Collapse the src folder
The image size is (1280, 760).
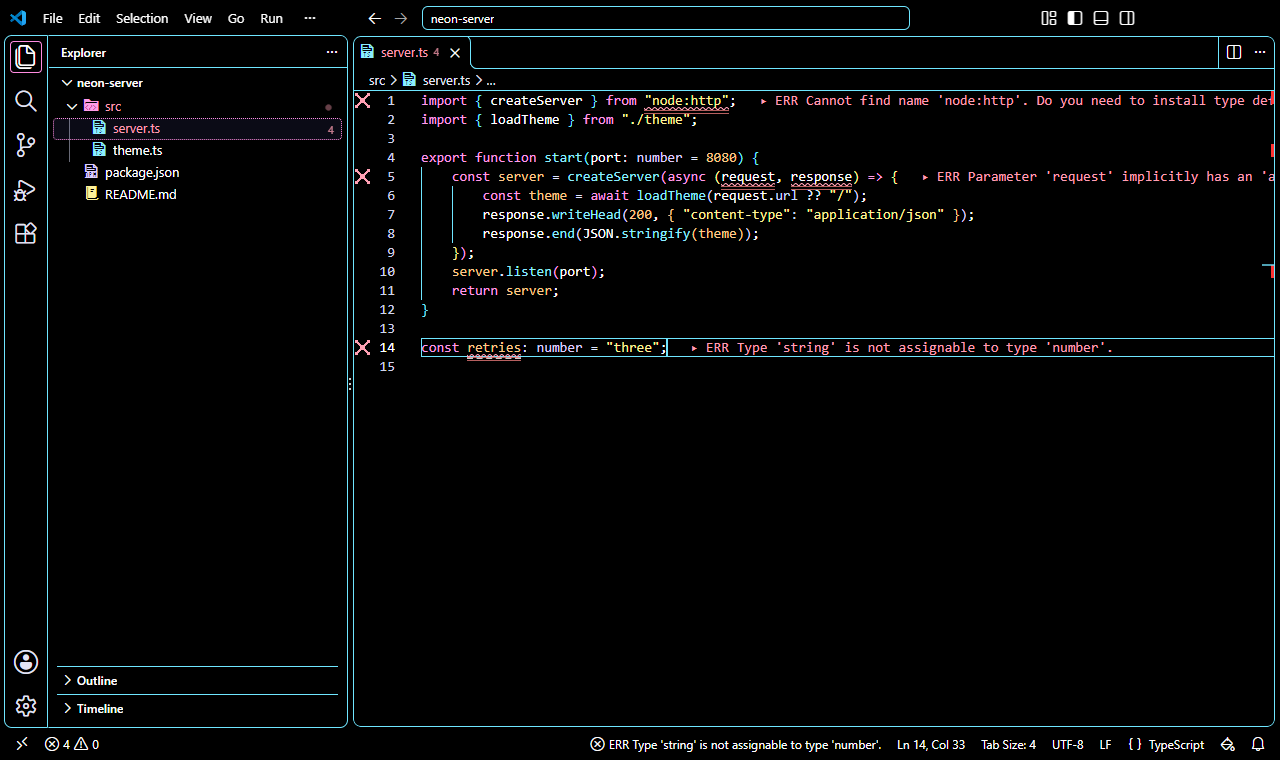[x=198, y=106]
